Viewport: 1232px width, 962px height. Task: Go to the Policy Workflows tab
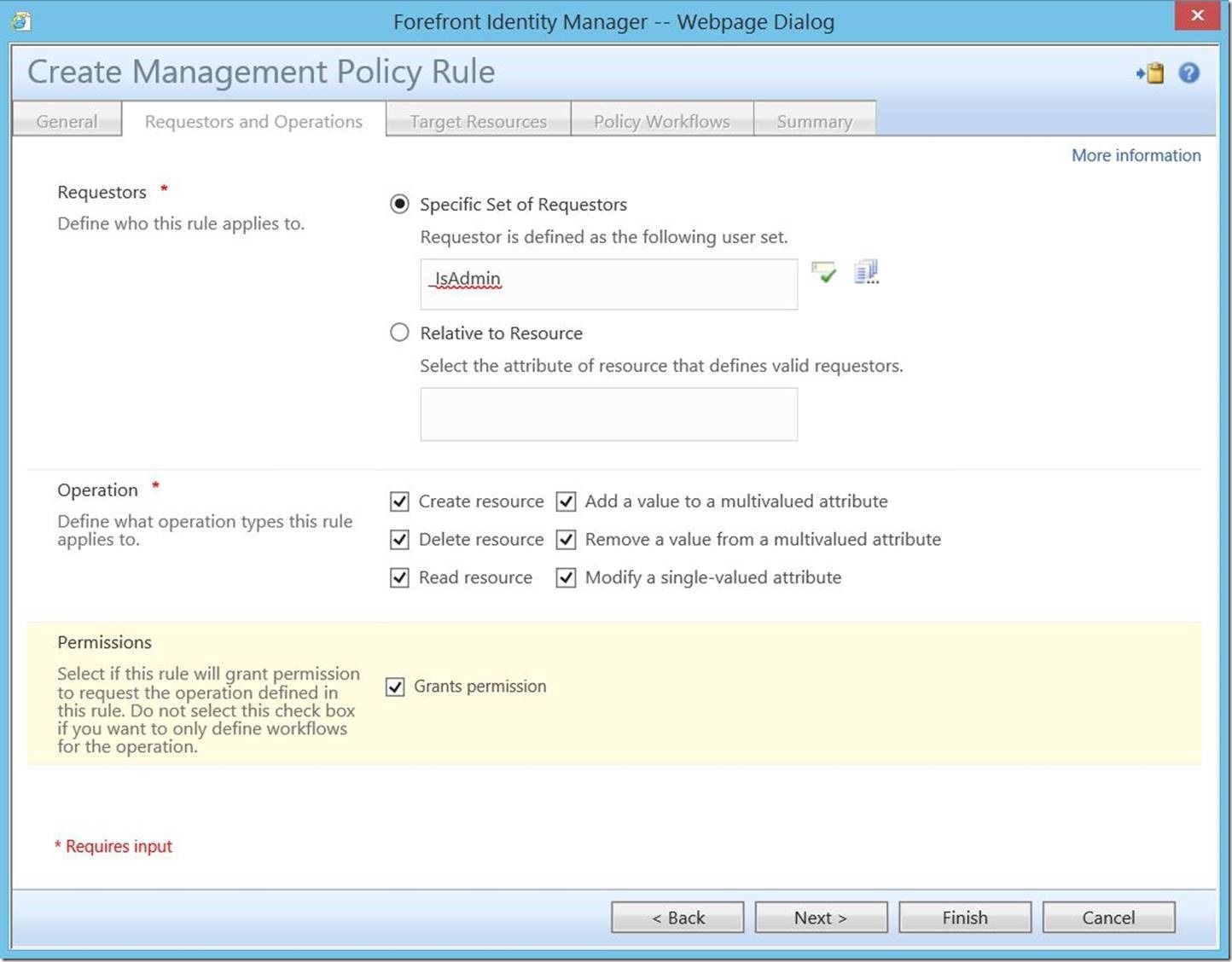coord(662,121)
